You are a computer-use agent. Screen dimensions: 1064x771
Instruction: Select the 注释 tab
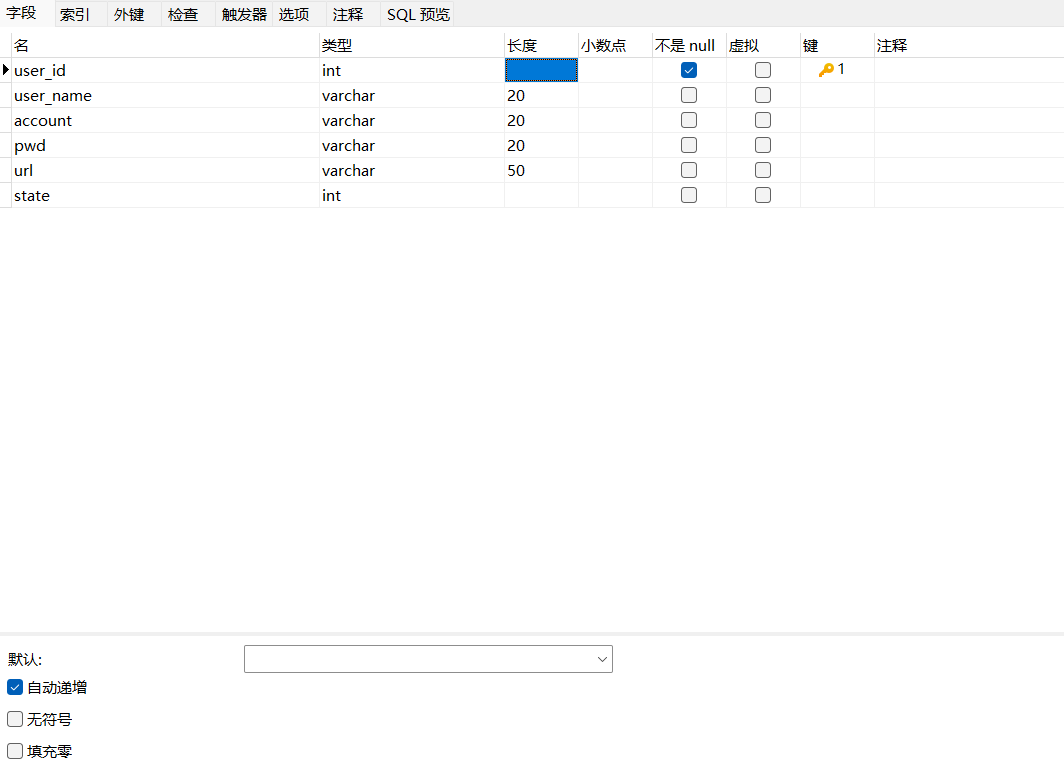point(348,14)
